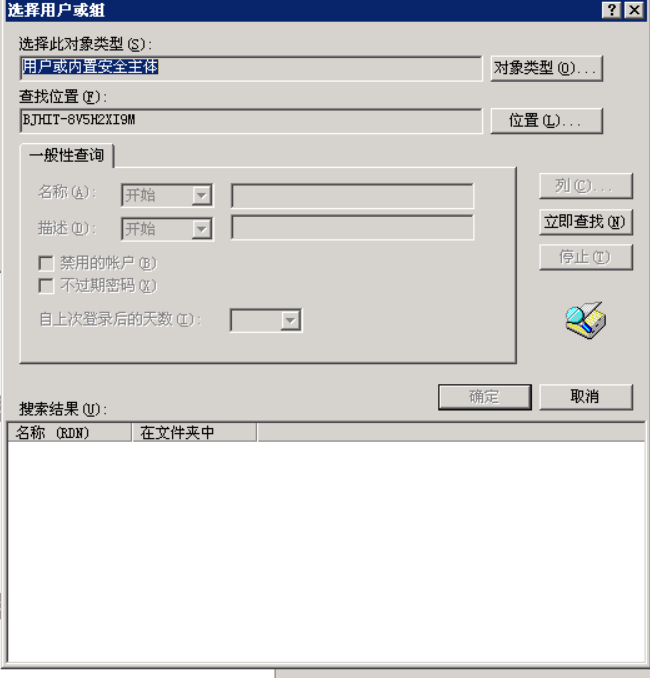650x678 pixels.
Task: Click the 在文件夹中 column header
Action: (194, 432)
